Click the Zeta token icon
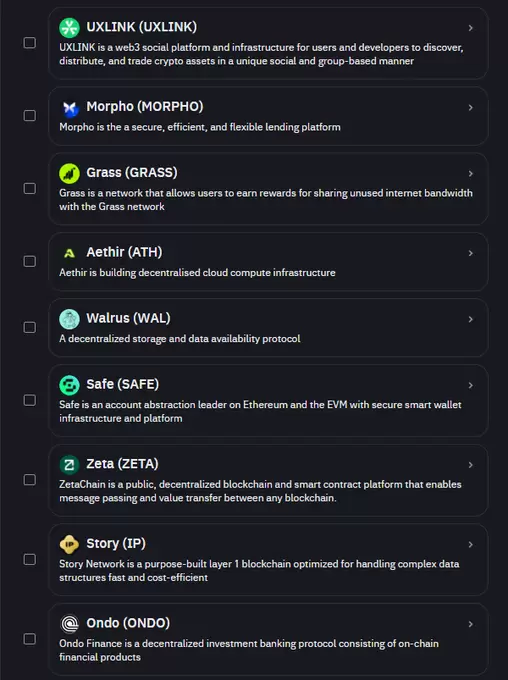 coord(69,465)
